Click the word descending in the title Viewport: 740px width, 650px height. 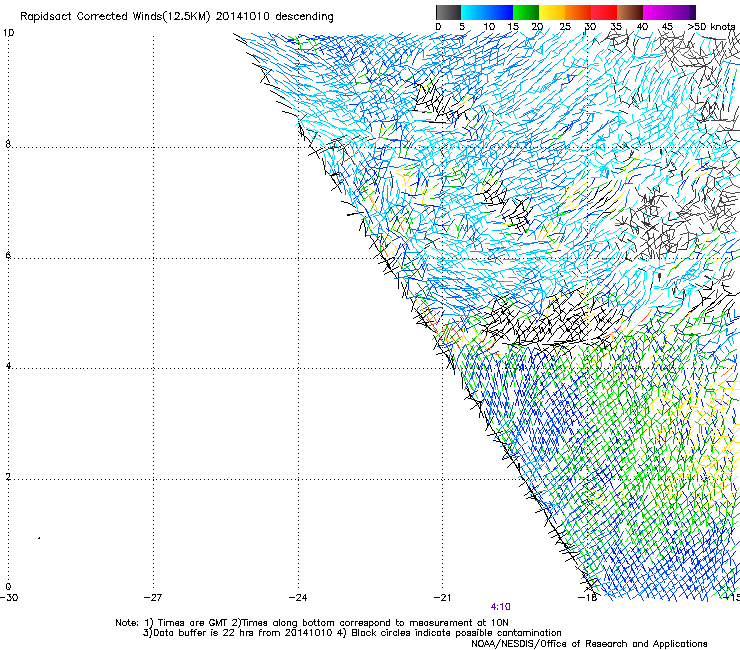[x=304, y=17]
